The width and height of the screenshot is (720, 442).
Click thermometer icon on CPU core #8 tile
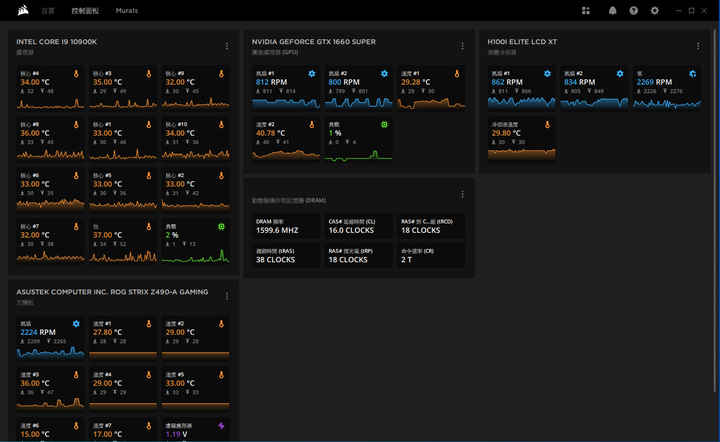tap(76, 124)
